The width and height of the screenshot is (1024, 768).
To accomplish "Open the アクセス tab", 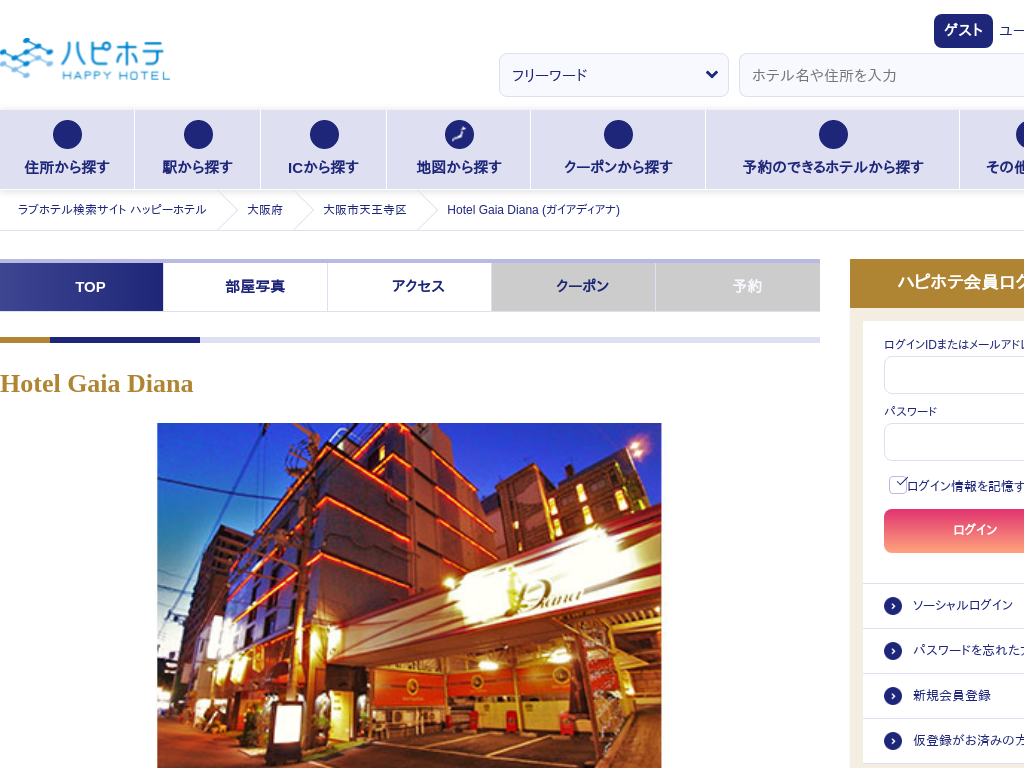I will click(x=409, y=287).
